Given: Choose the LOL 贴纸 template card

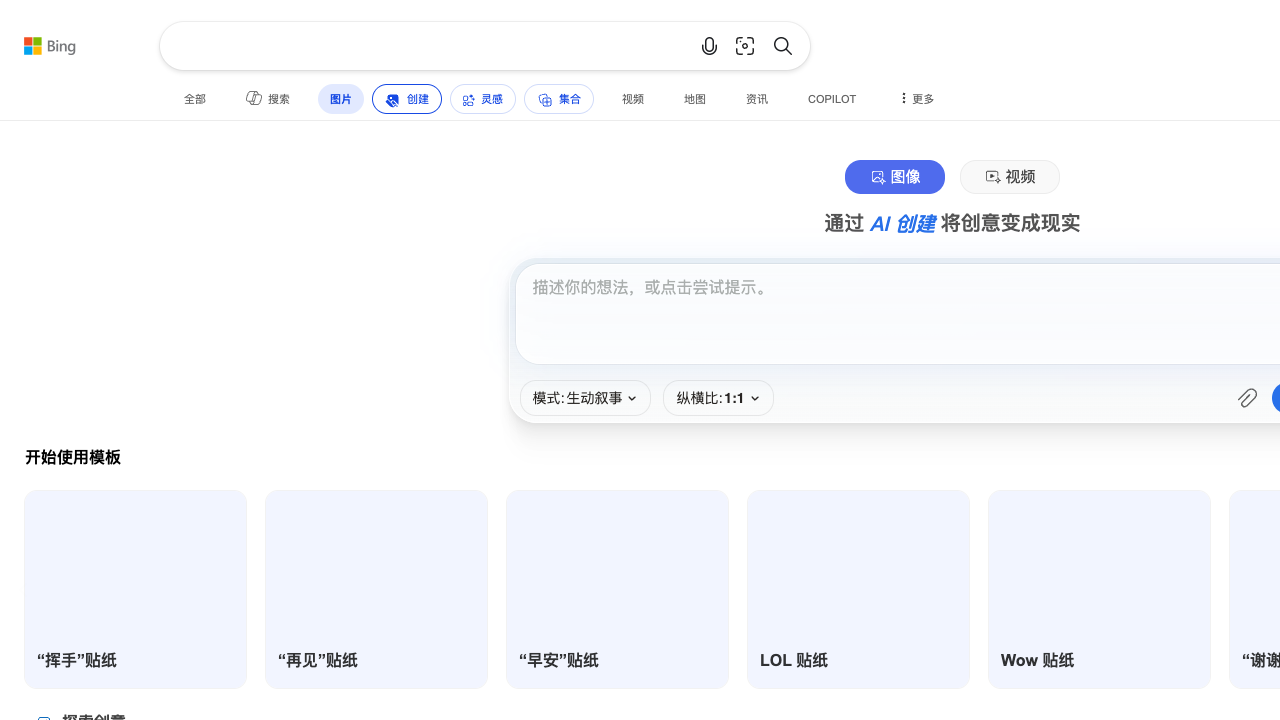Looking at the screenshot, I should [x=858, y=589].
